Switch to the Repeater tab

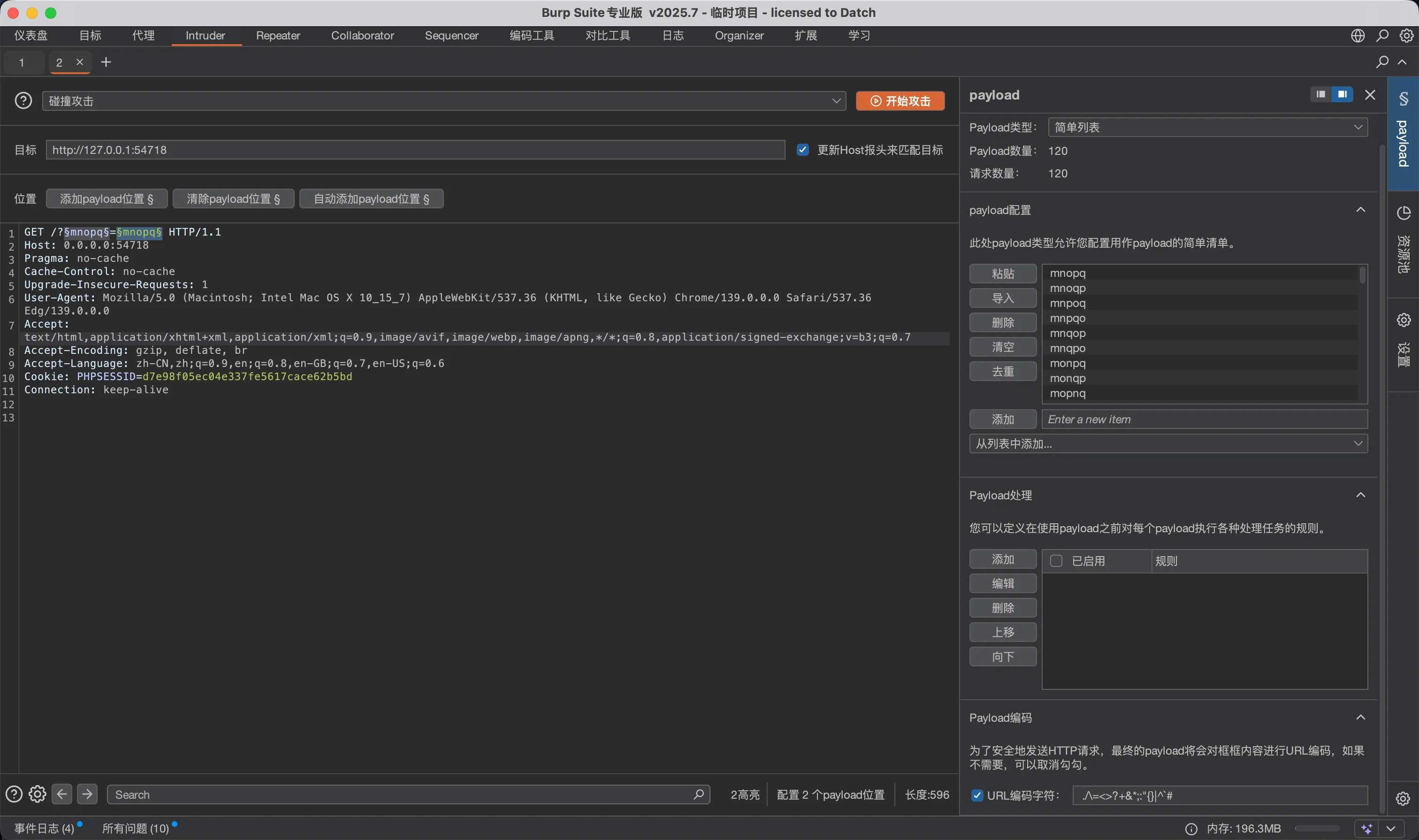click(x=277, y=36)
